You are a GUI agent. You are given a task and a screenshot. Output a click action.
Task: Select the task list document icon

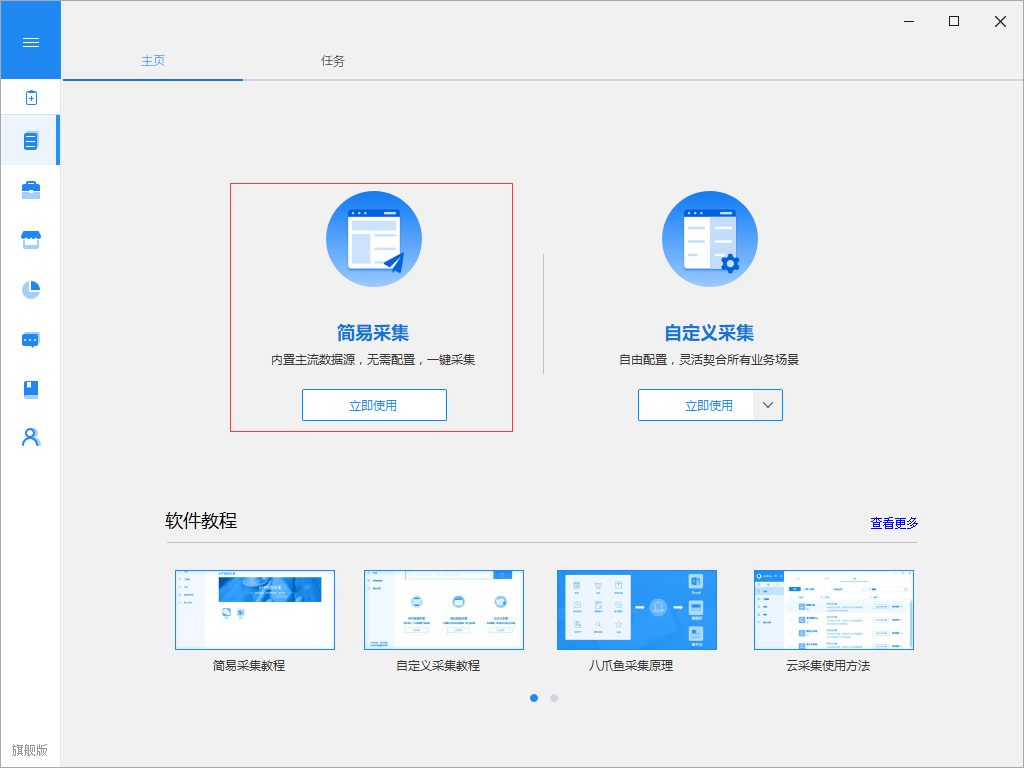click(31, 140)
